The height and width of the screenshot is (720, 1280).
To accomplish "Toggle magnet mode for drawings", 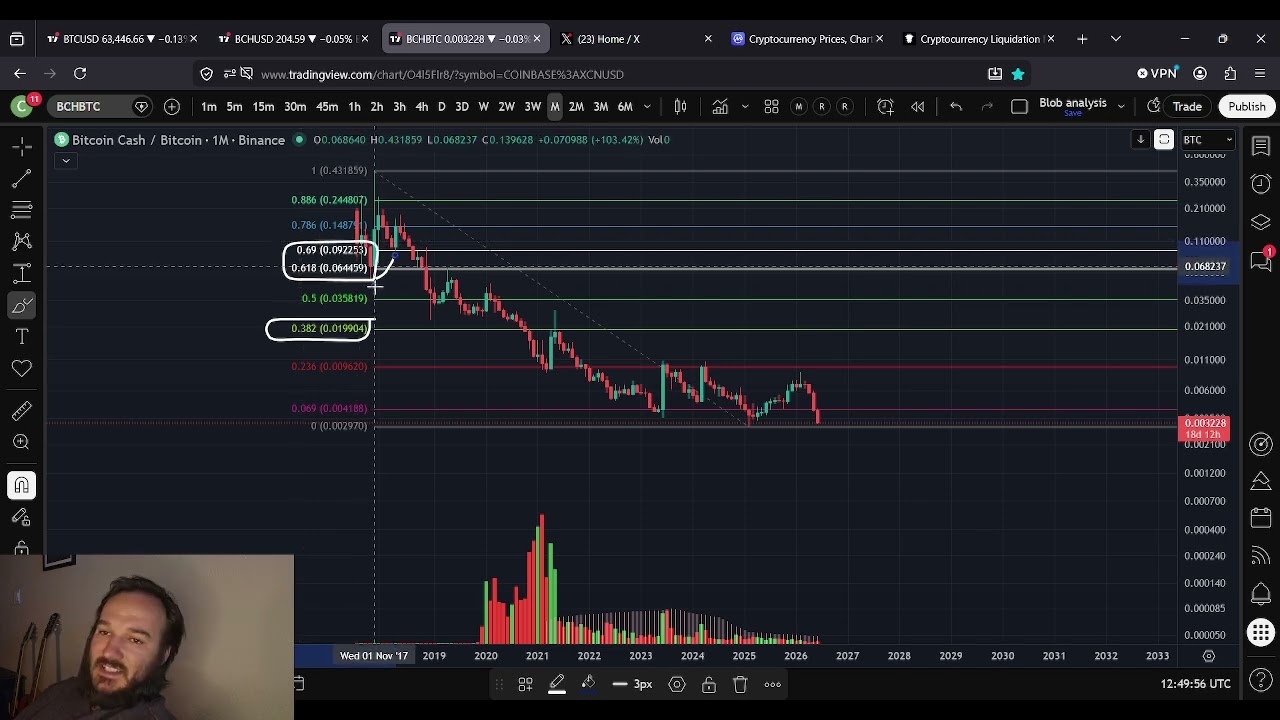I will coord(21,485).
